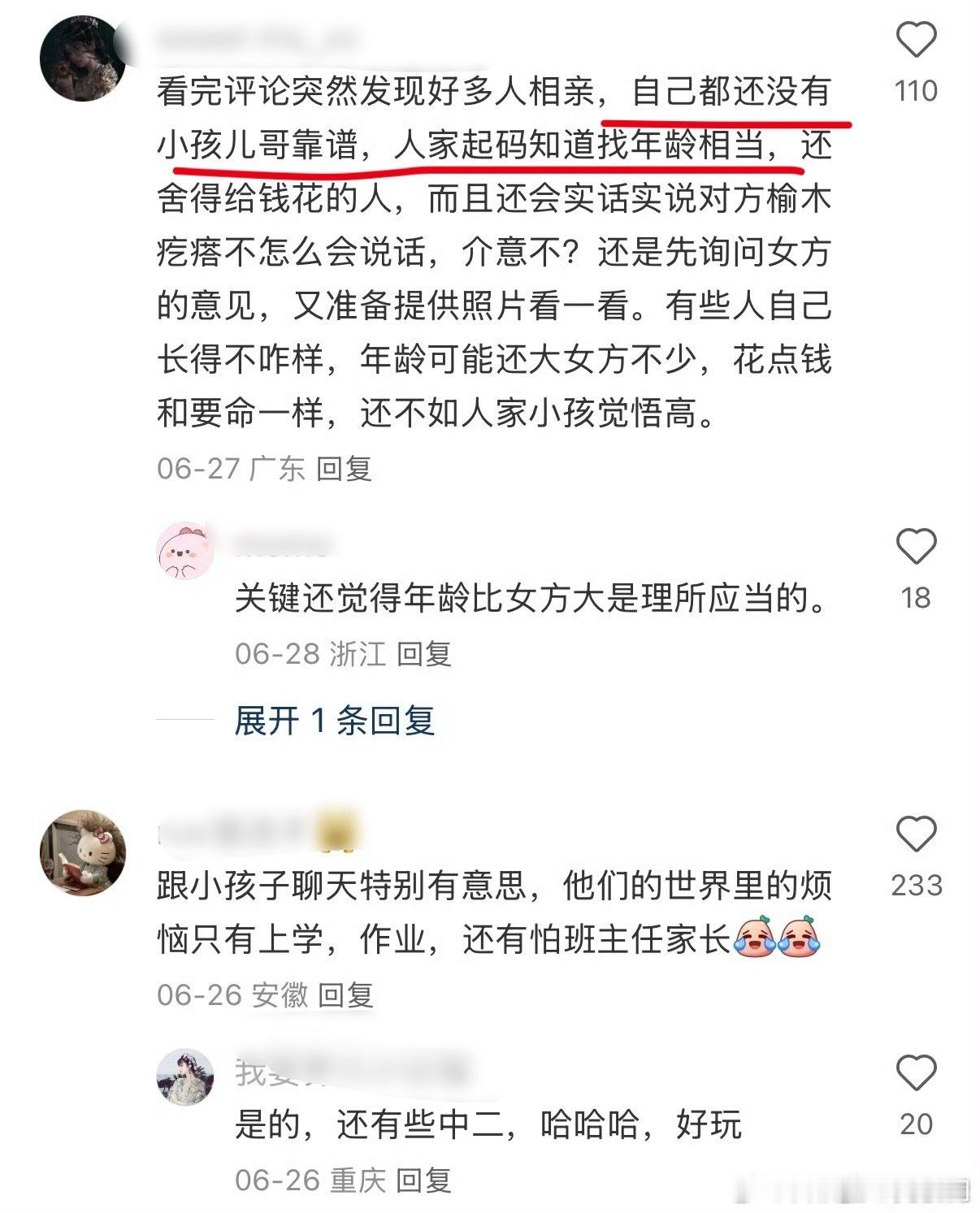
Task: Open the Hello Kitty avatar profile
Action: [83, 852]
